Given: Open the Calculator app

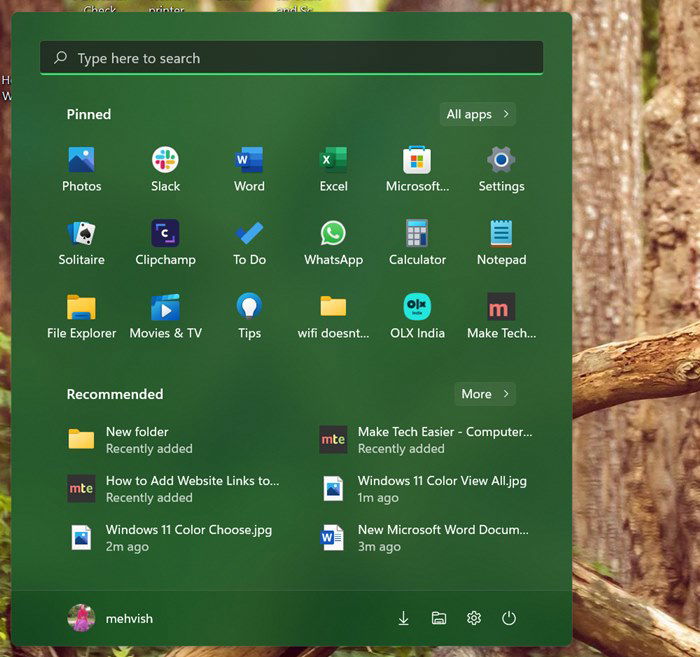Looking at the screenshot, I should [x=417, y=243].
